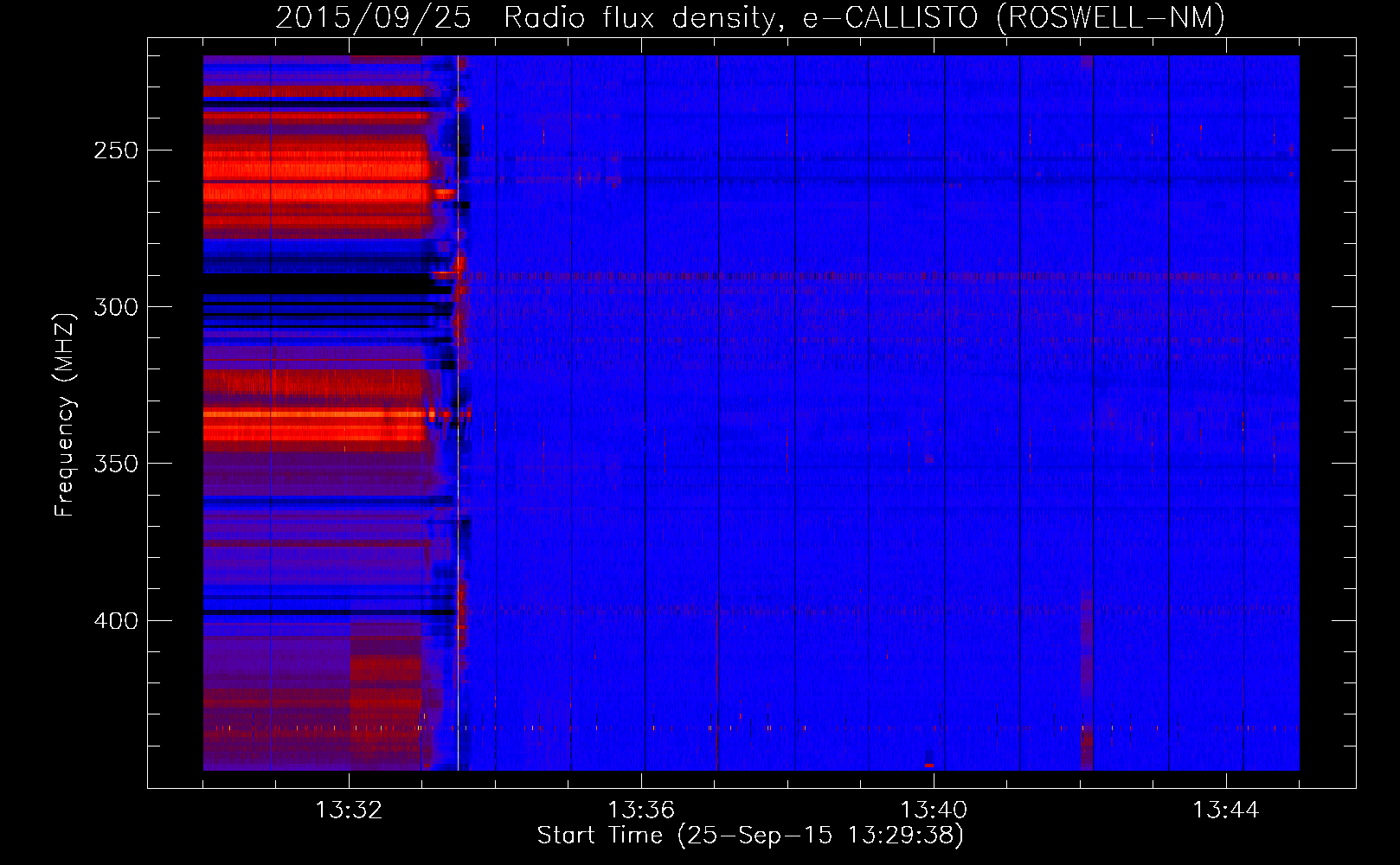Click the bright red band near 260 MHz
This screenshot has width=1400, height=865.
click(317, 191)
